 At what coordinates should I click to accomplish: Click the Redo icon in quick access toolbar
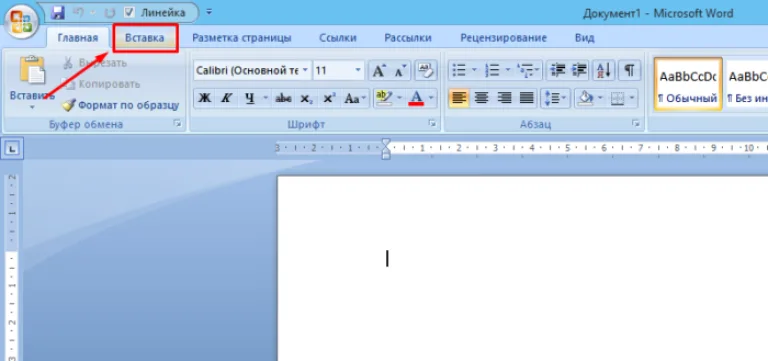tap(110, 13)
